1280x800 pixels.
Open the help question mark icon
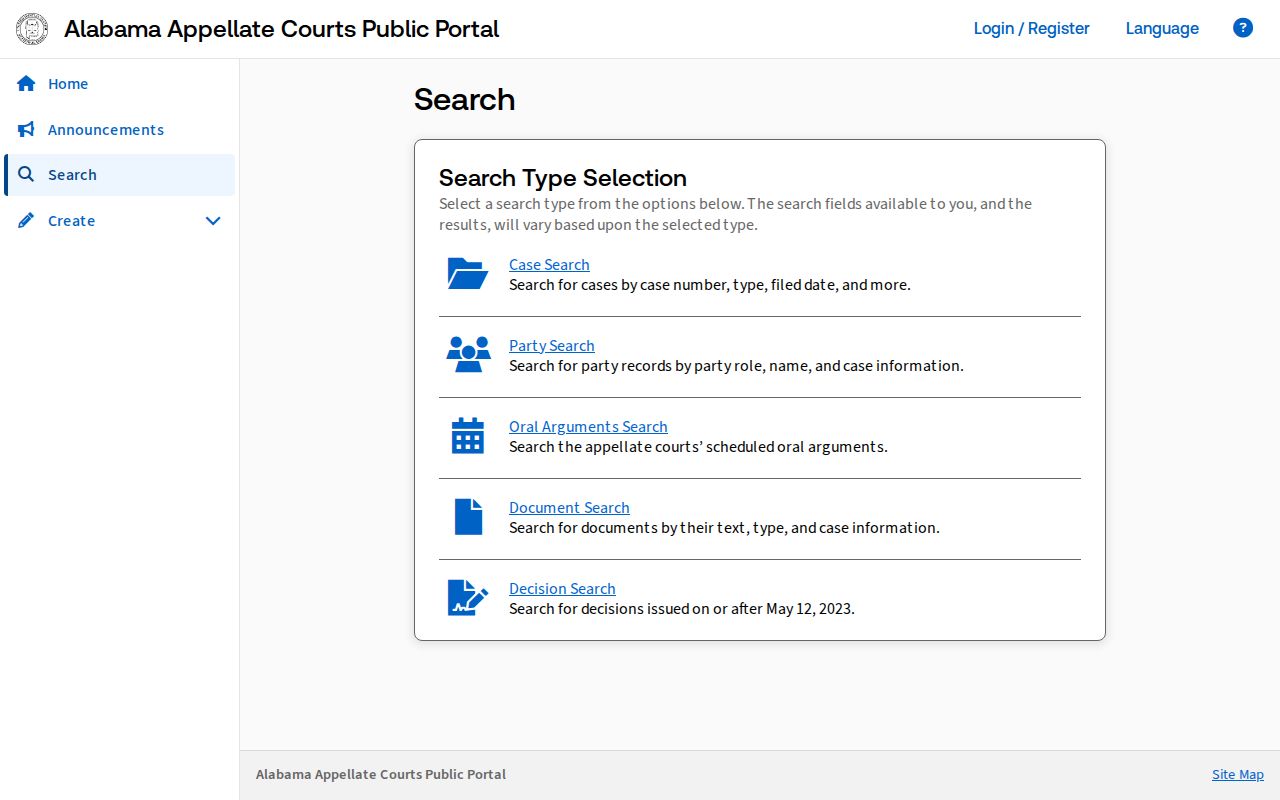tap(1243, 28)
